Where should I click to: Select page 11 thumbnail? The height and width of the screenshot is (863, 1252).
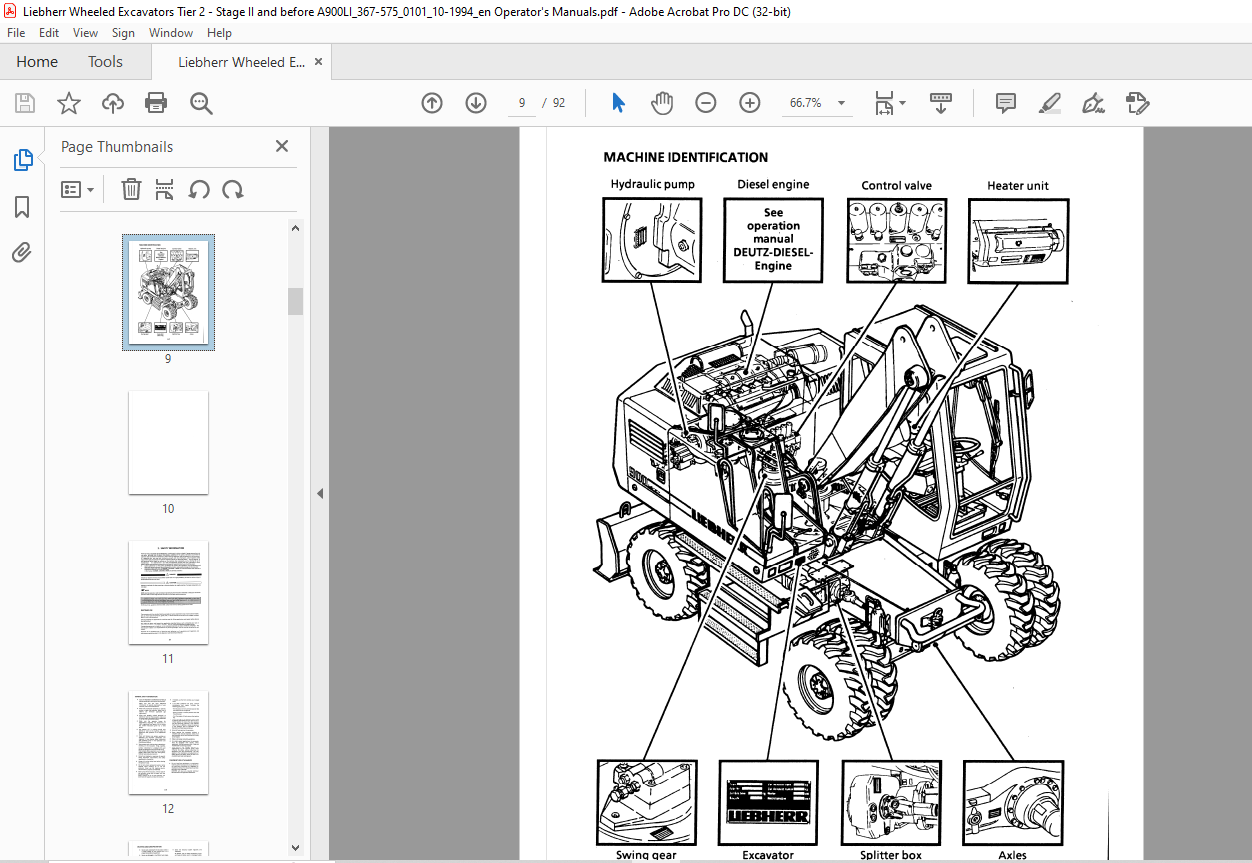coord(168,592)
